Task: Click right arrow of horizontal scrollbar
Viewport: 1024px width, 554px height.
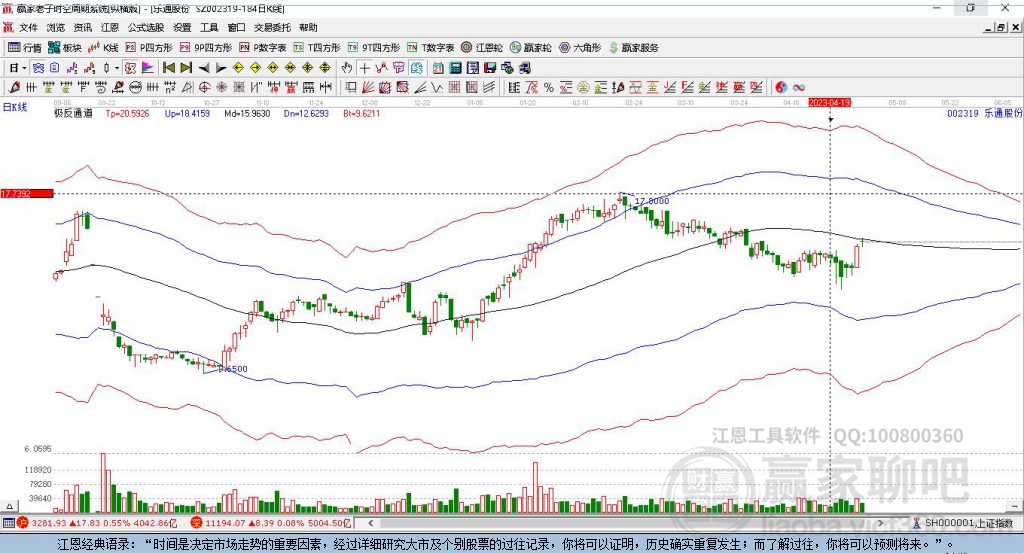Action: tap(880, 523)
